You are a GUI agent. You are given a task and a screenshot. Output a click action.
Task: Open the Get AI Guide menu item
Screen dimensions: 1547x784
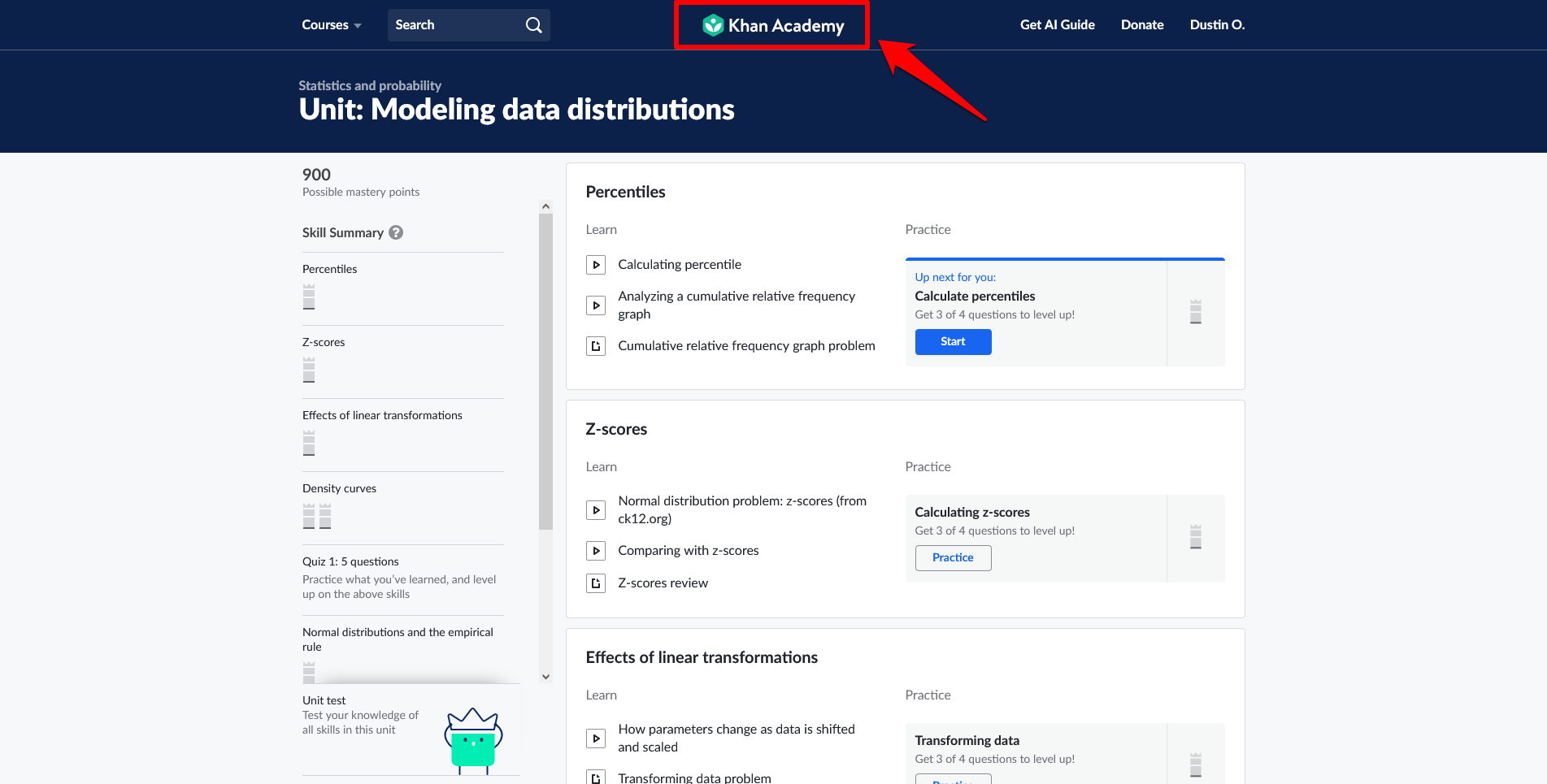pos(1057,25)
